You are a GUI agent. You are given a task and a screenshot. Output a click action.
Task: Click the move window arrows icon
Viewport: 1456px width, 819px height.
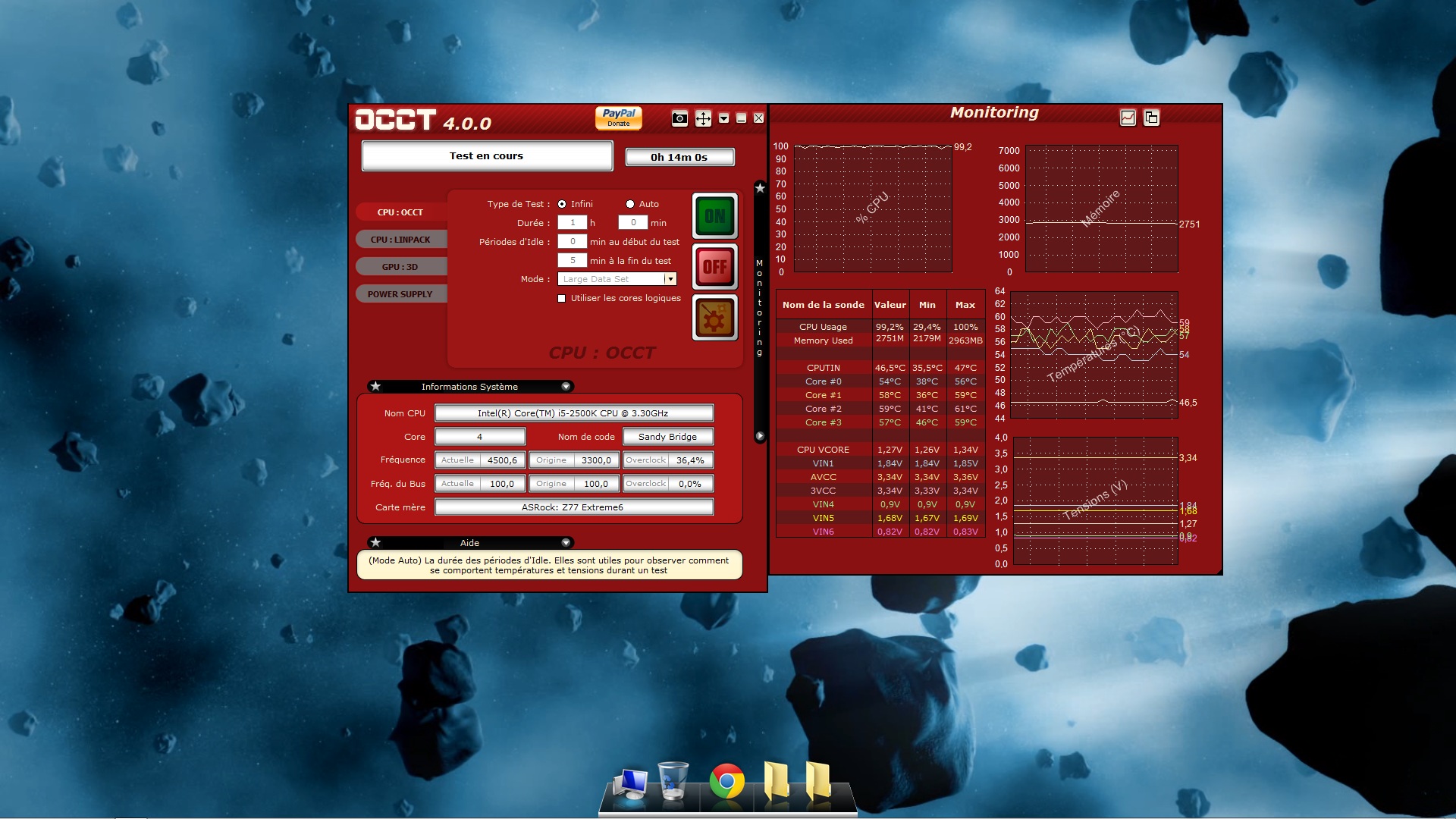[x=703, y=118]
